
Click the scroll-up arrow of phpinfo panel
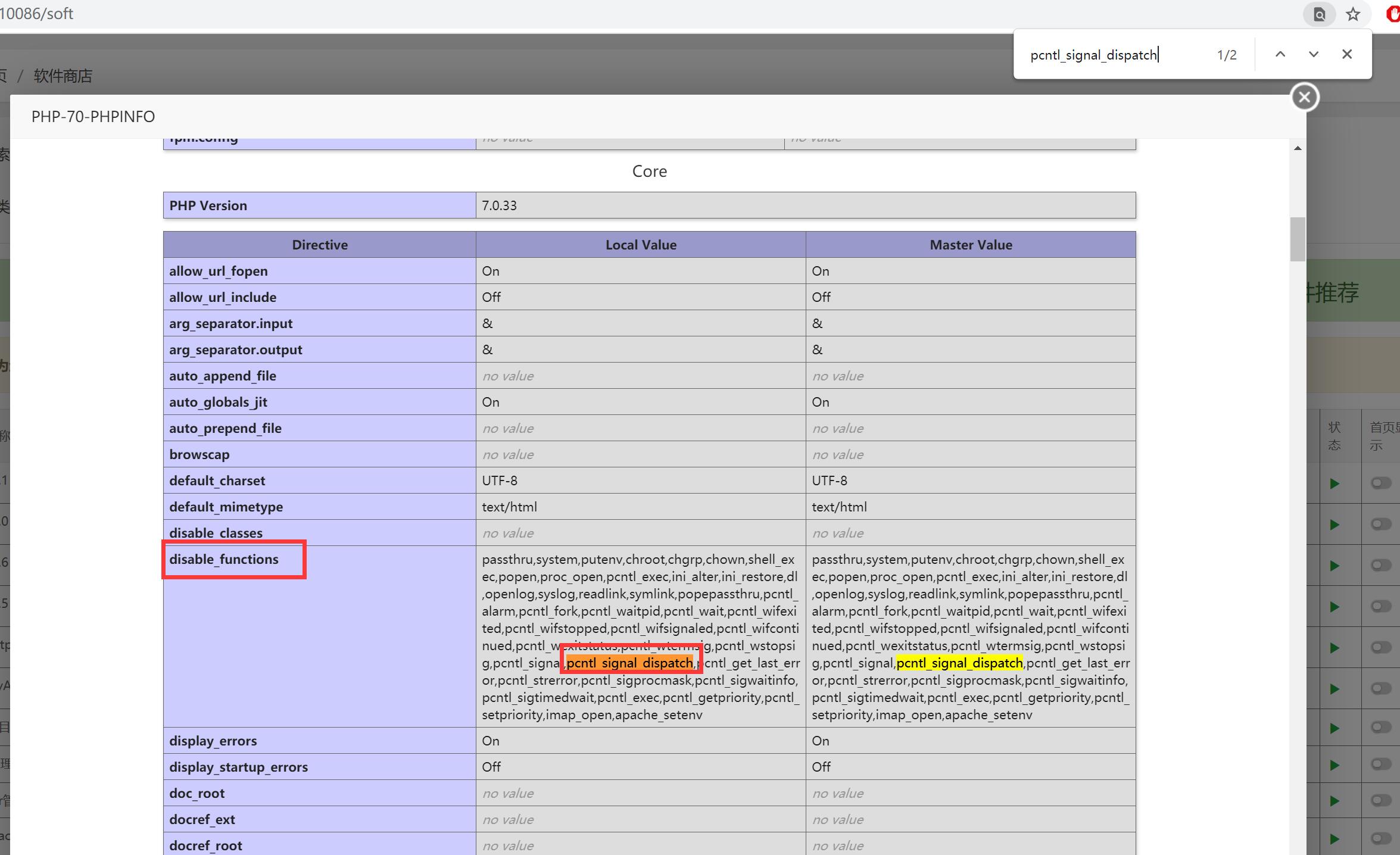click(1297, 148)
